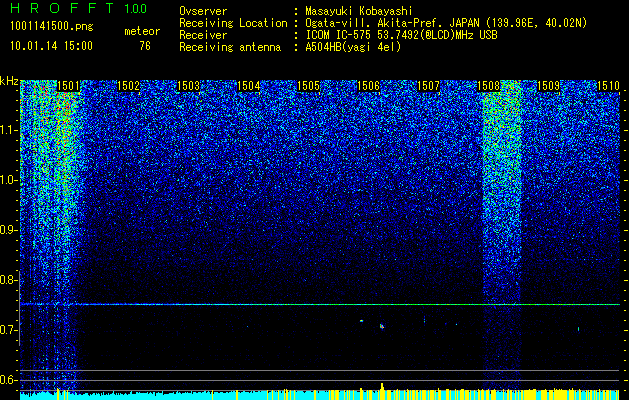Select the A504HB(yagi 4el) antenna text
The height and width of the screenshot is (400, 629).
click(353, 47)
